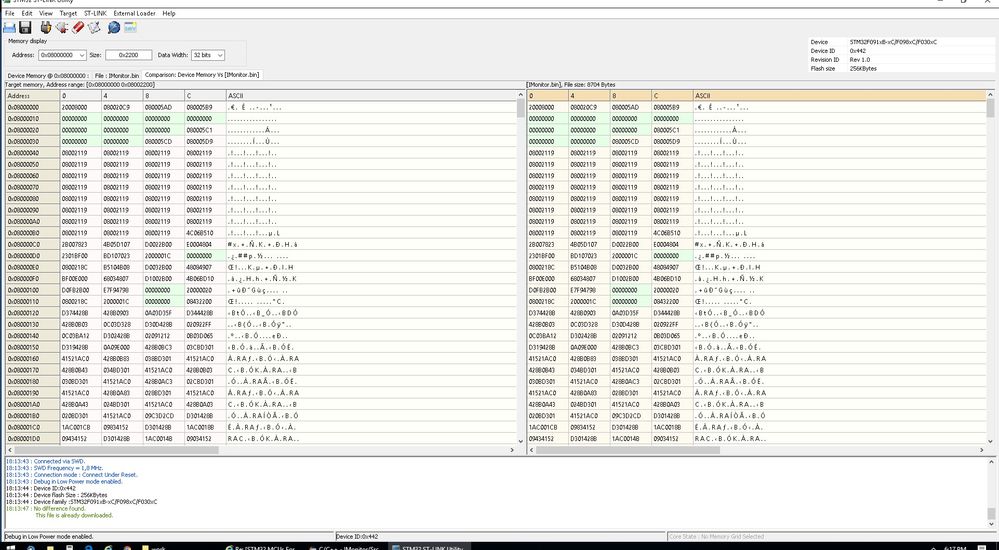Click the Size input field showing 0x2200
Viewport: 999px width, 550px height.
[x=129, y=55]
